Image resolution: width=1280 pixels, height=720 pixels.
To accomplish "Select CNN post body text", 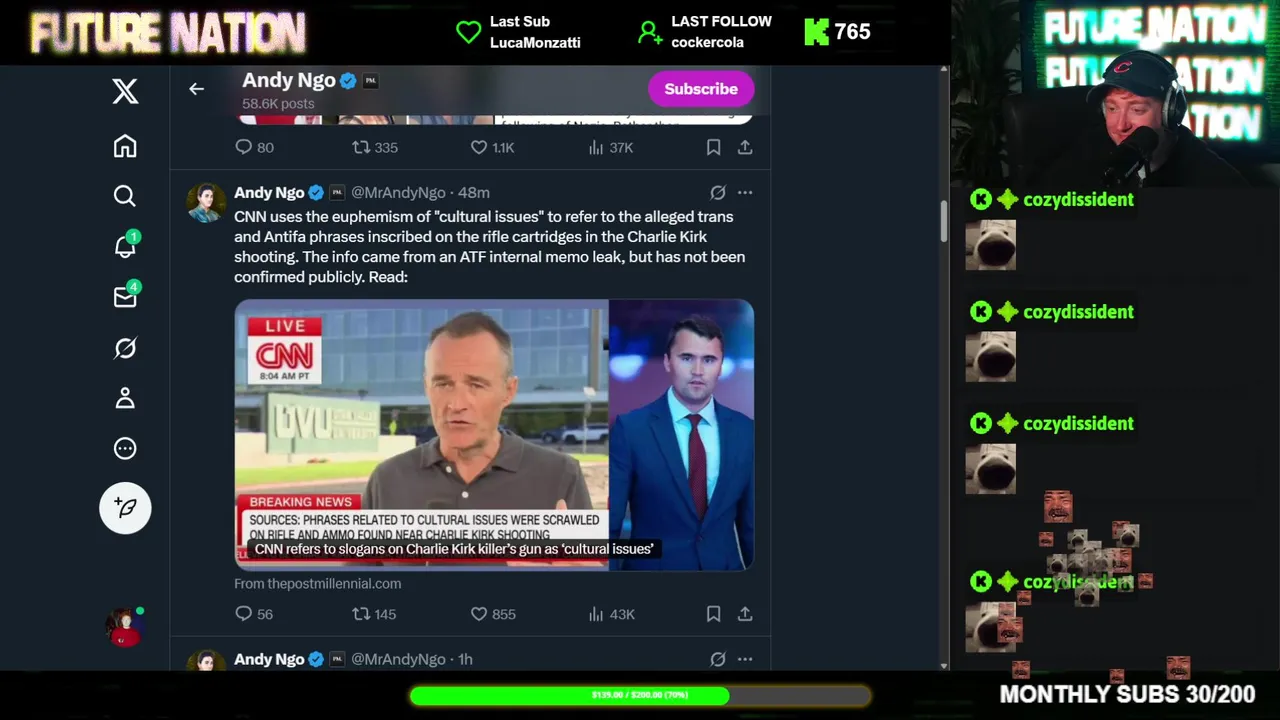I will click(490, 247).
